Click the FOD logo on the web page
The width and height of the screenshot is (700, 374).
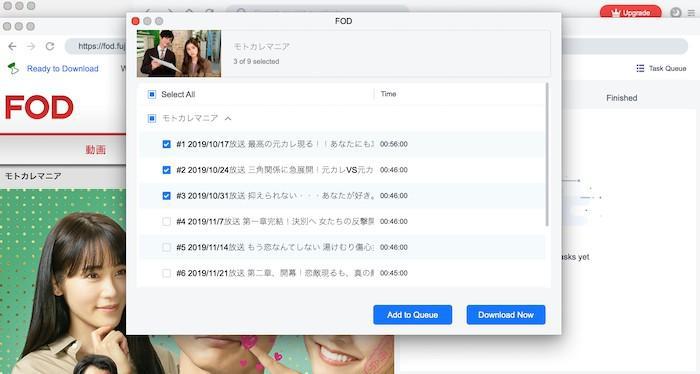point(39,107)
